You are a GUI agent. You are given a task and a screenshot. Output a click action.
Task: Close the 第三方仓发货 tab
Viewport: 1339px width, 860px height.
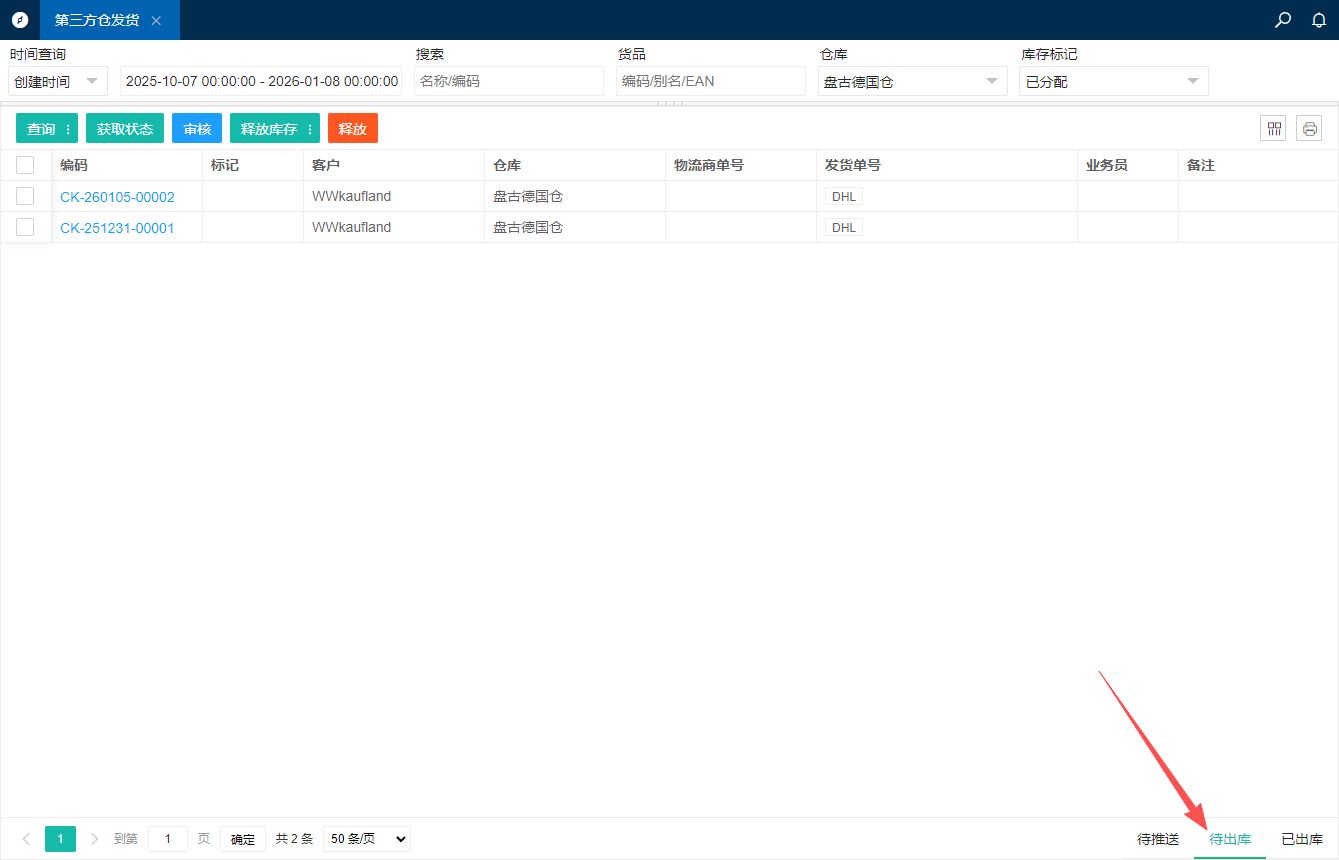(156, 20)
